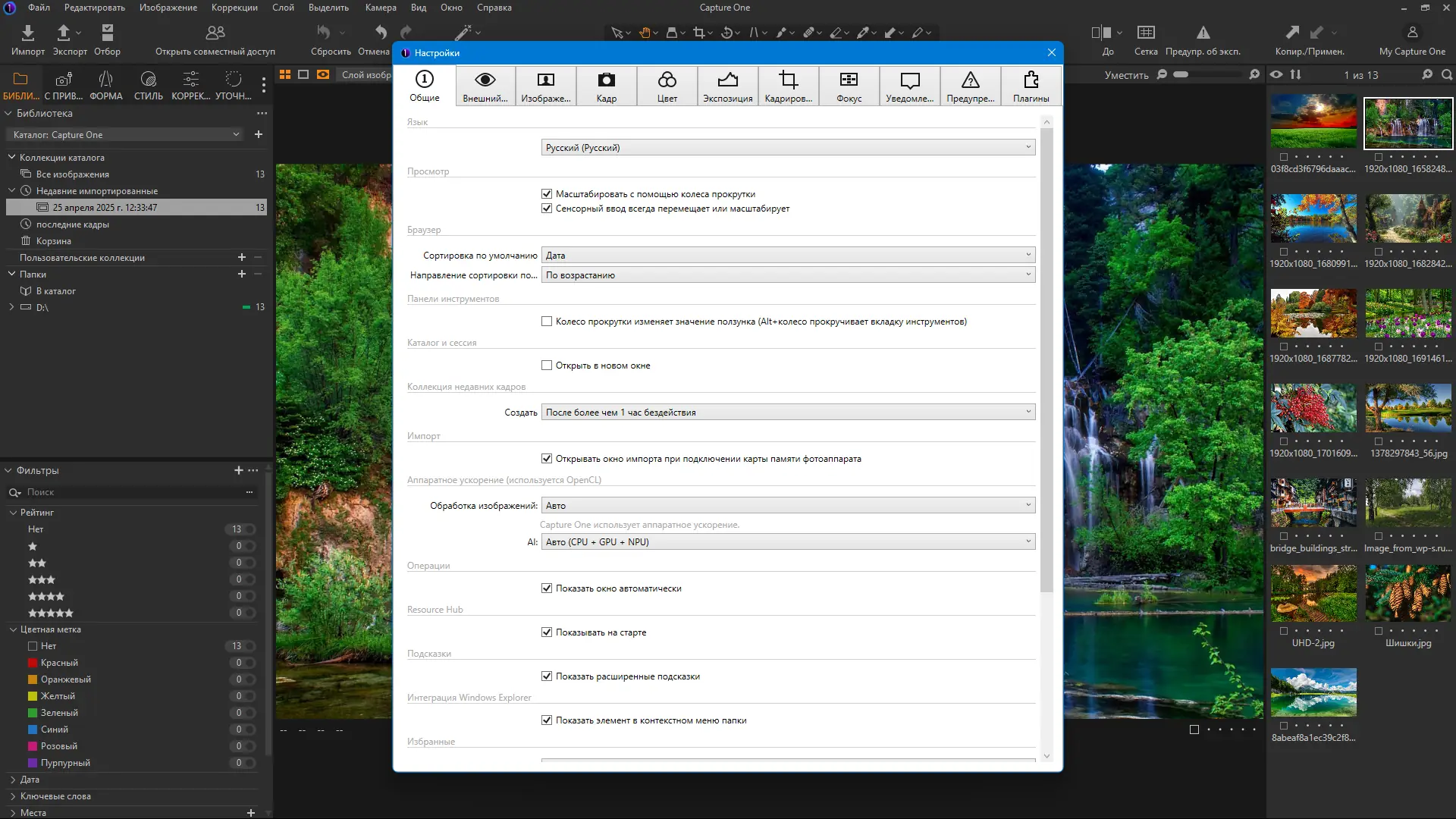Image resolution: width=1456 pixels, height=819 pixels.
Task: Open the AI hardware acceleration dropdown
Action: click(788, 542)
